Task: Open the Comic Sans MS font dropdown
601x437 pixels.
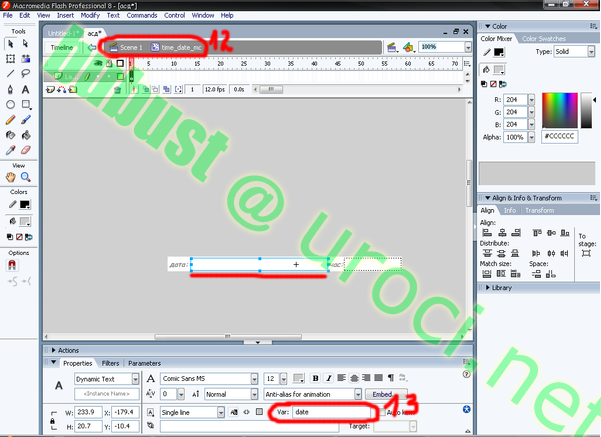Action: click(254, 379)
